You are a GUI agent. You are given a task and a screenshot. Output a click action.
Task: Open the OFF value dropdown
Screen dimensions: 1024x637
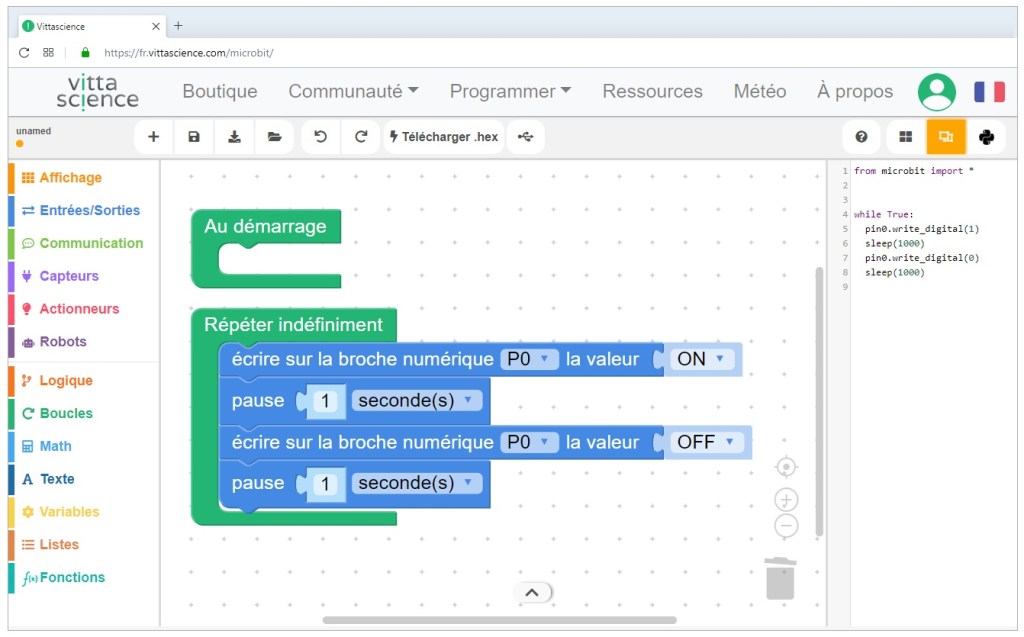coord(730,442)
